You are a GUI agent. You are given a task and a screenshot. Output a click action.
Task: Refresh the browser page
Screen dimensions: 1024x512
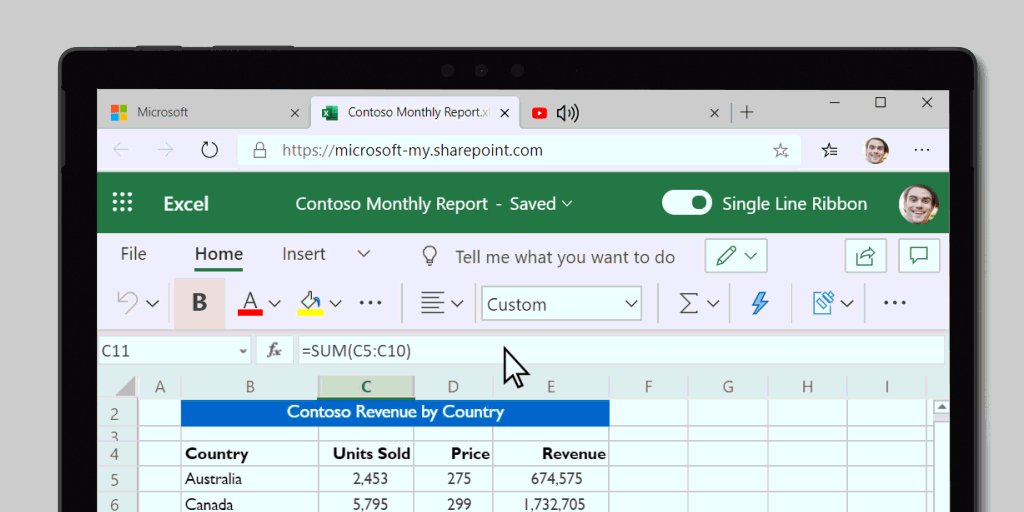point(209,150)
